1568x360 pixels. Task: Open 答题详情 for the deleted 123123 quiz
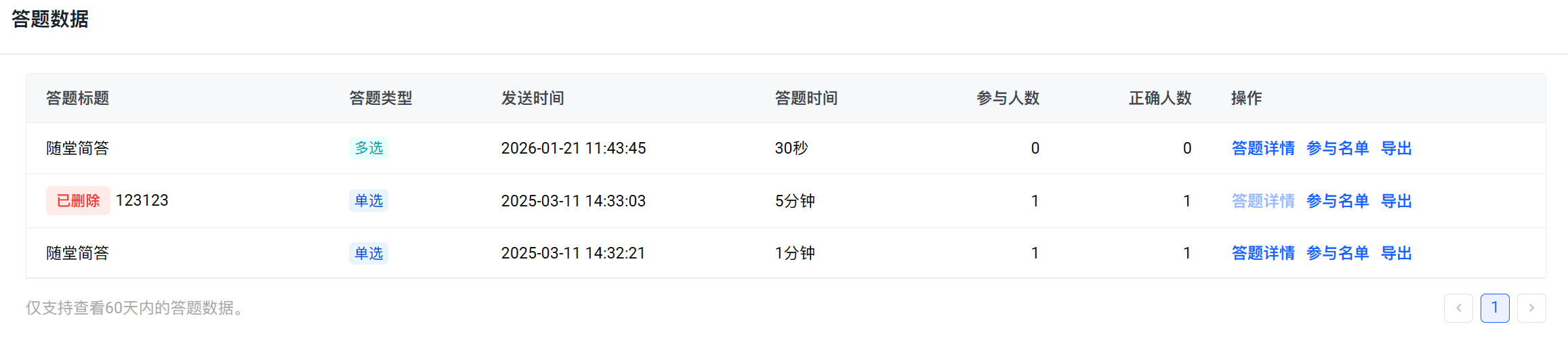[x=1263, y=201]
